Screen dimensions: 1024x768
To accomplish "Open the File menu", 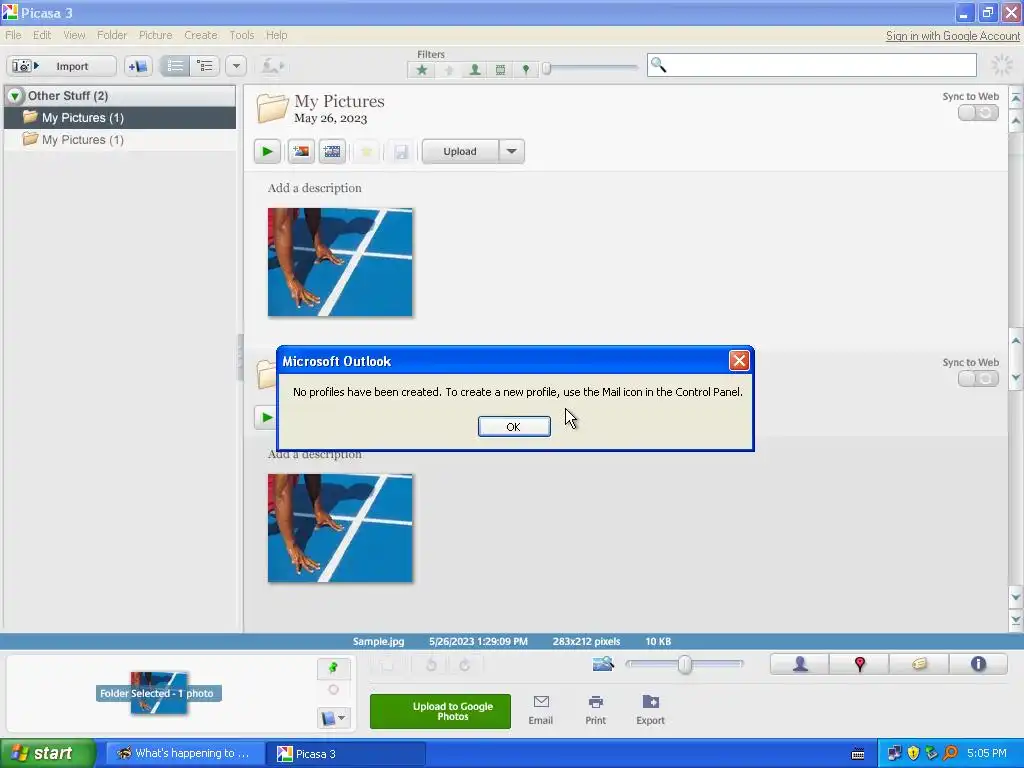I will (13, 35).
